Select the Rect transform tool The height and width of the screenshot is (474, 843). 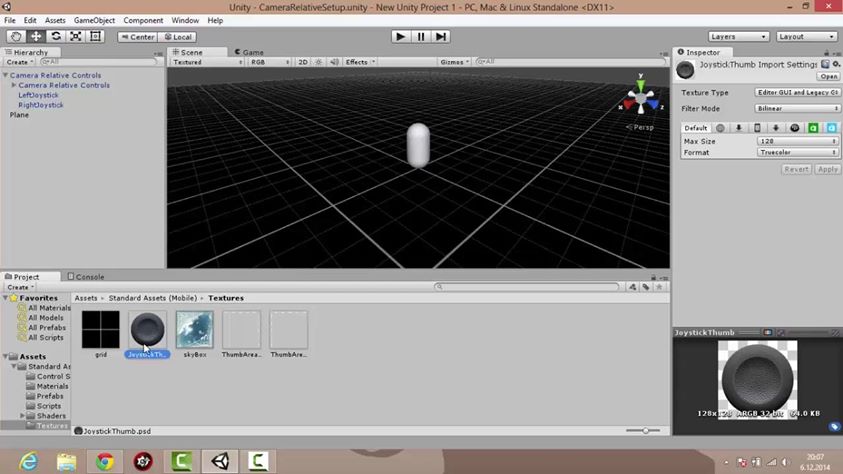(96, 37)
